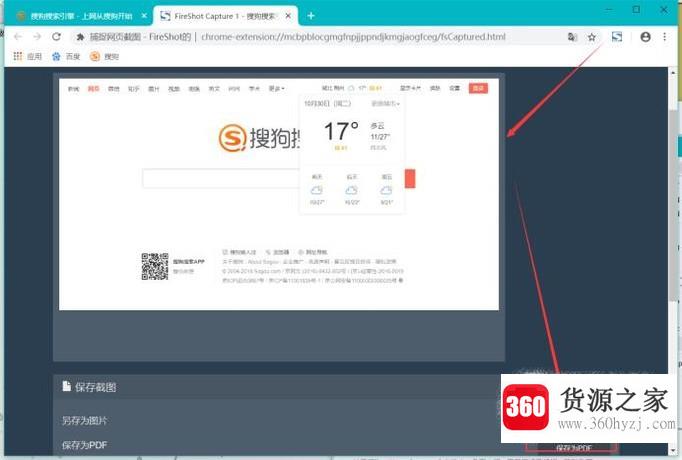
Task: Open the apps grid bookmark
Action: tap(27, 57)
